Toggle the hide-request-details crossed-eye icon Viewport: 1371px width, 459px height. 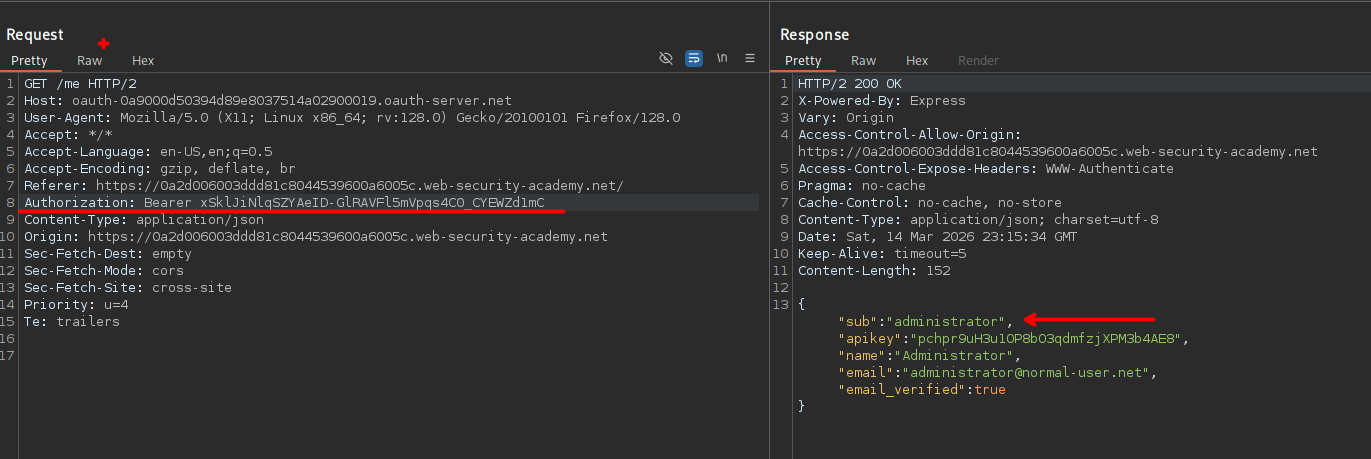[x=666, y=59]
